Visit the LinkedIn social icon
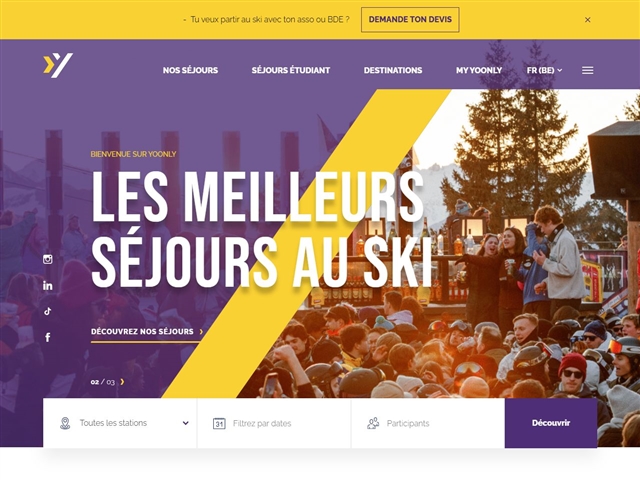The image size is (640, 480). tap(48, 285)
